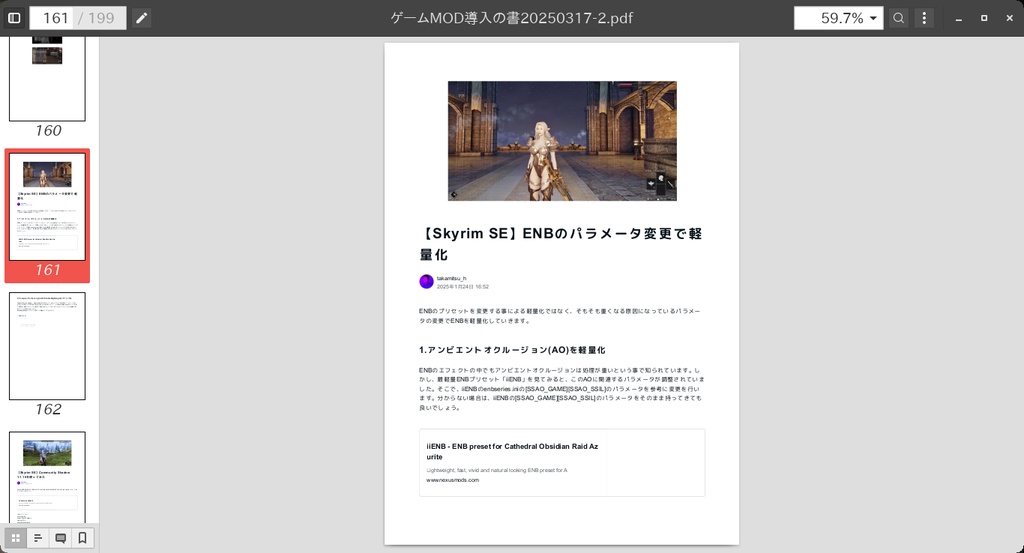Screen dimensions: 1024x553
Task: Toggle the sidebar panel button
Action: 14,18
